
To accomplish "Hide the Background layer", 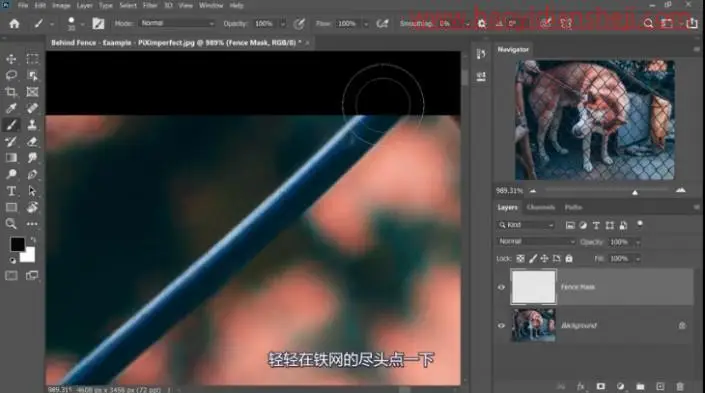I will click(501, 326).
